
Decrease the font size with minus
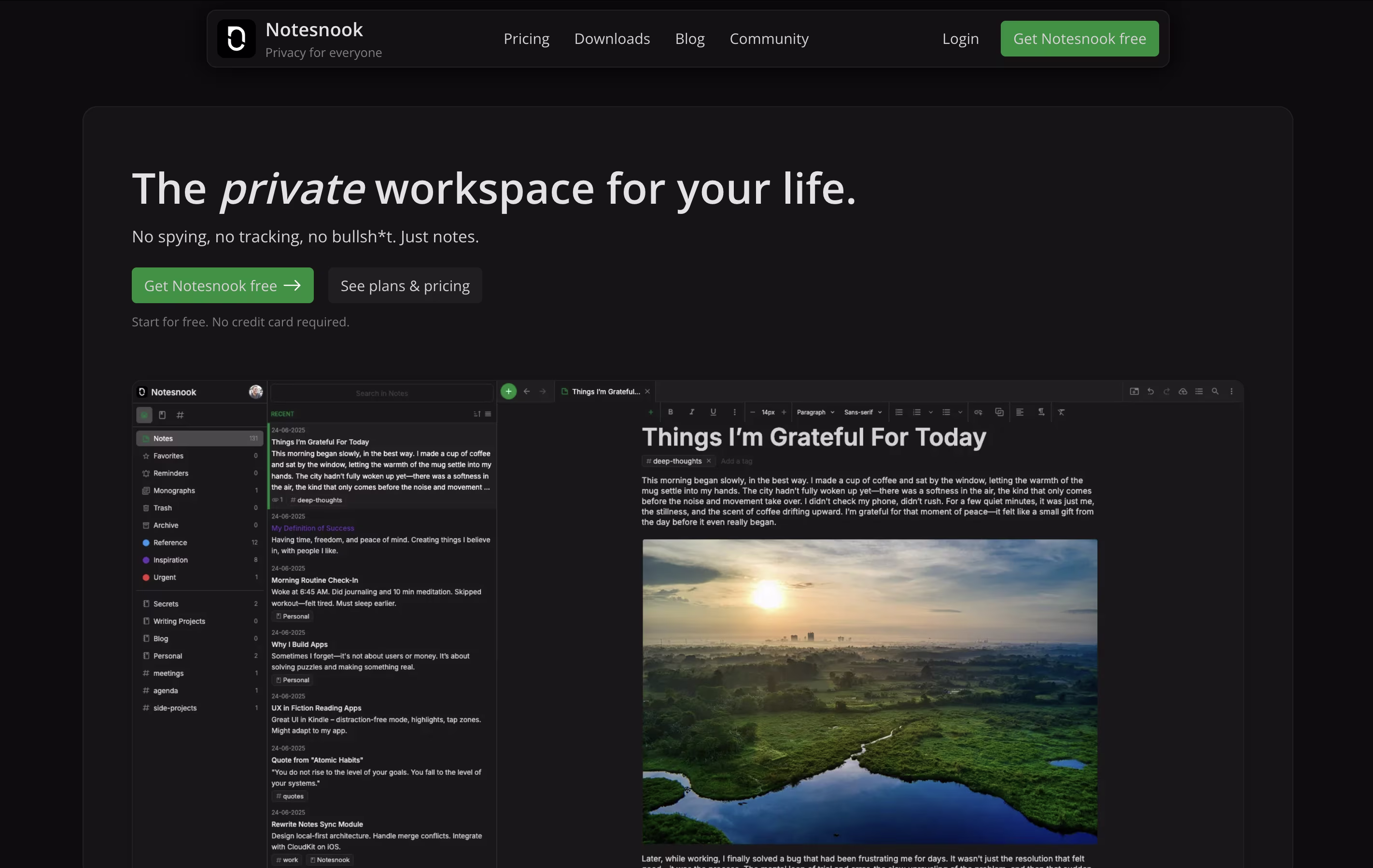[752, 412]
